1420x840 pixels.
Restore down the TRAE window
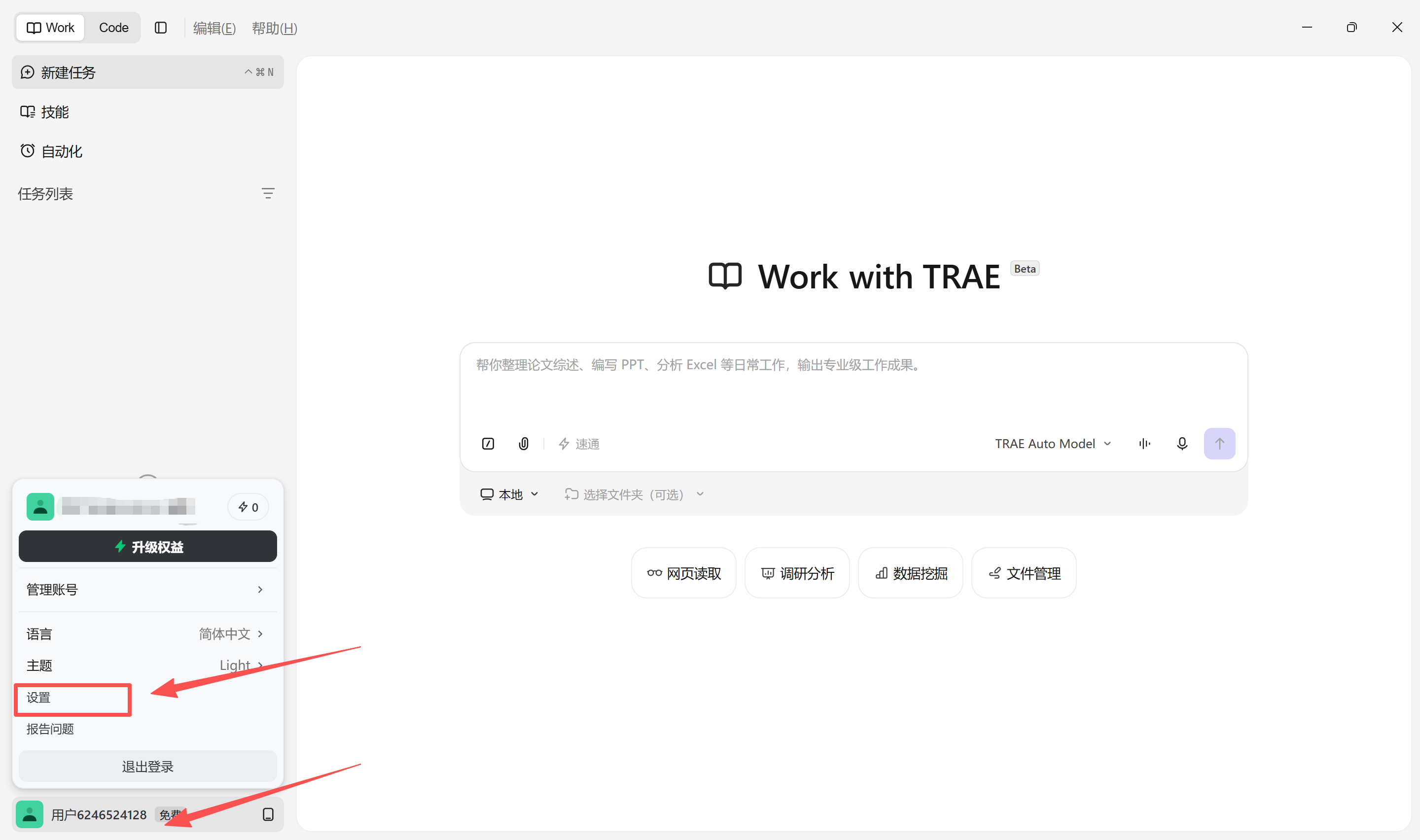(1351, 27)
